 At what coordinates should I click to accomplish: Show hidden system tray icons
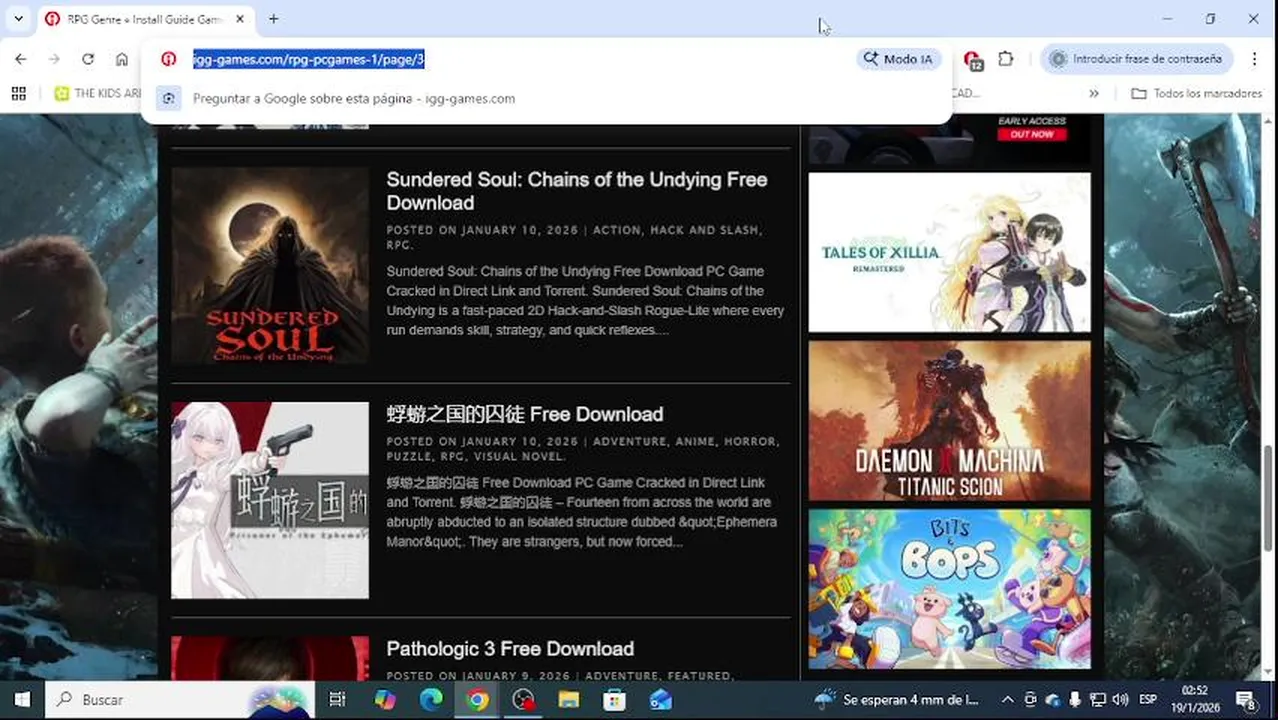(1007, 700)
